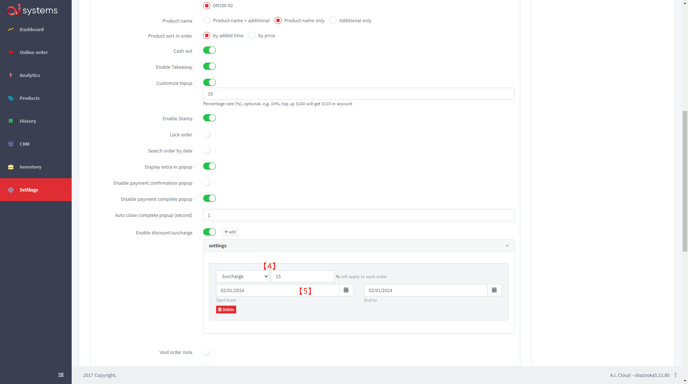Toggle the Enable Stamp switch
The image size is (688, 384).
pos(209,118)
